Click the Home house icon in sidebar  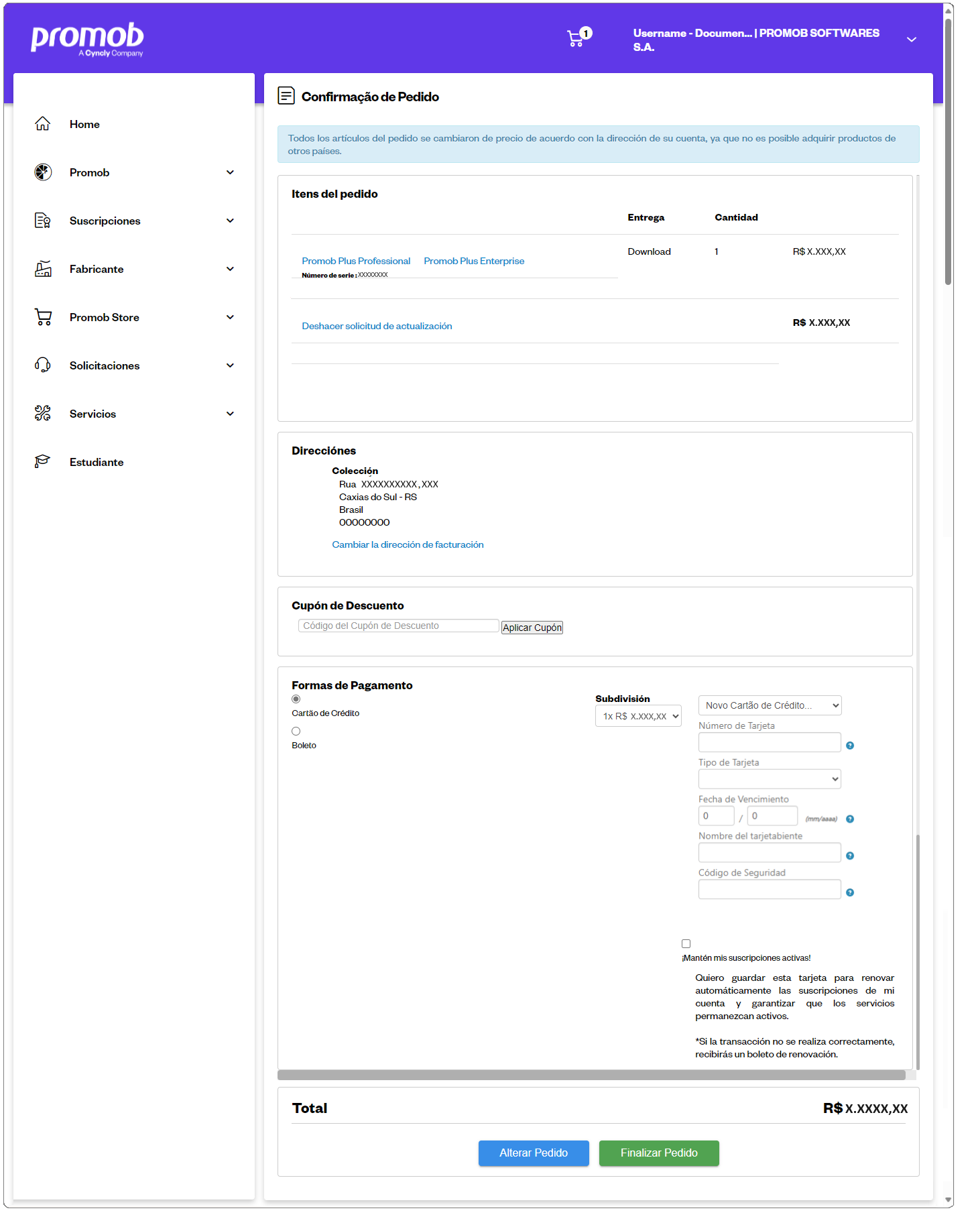pos(43,124)
